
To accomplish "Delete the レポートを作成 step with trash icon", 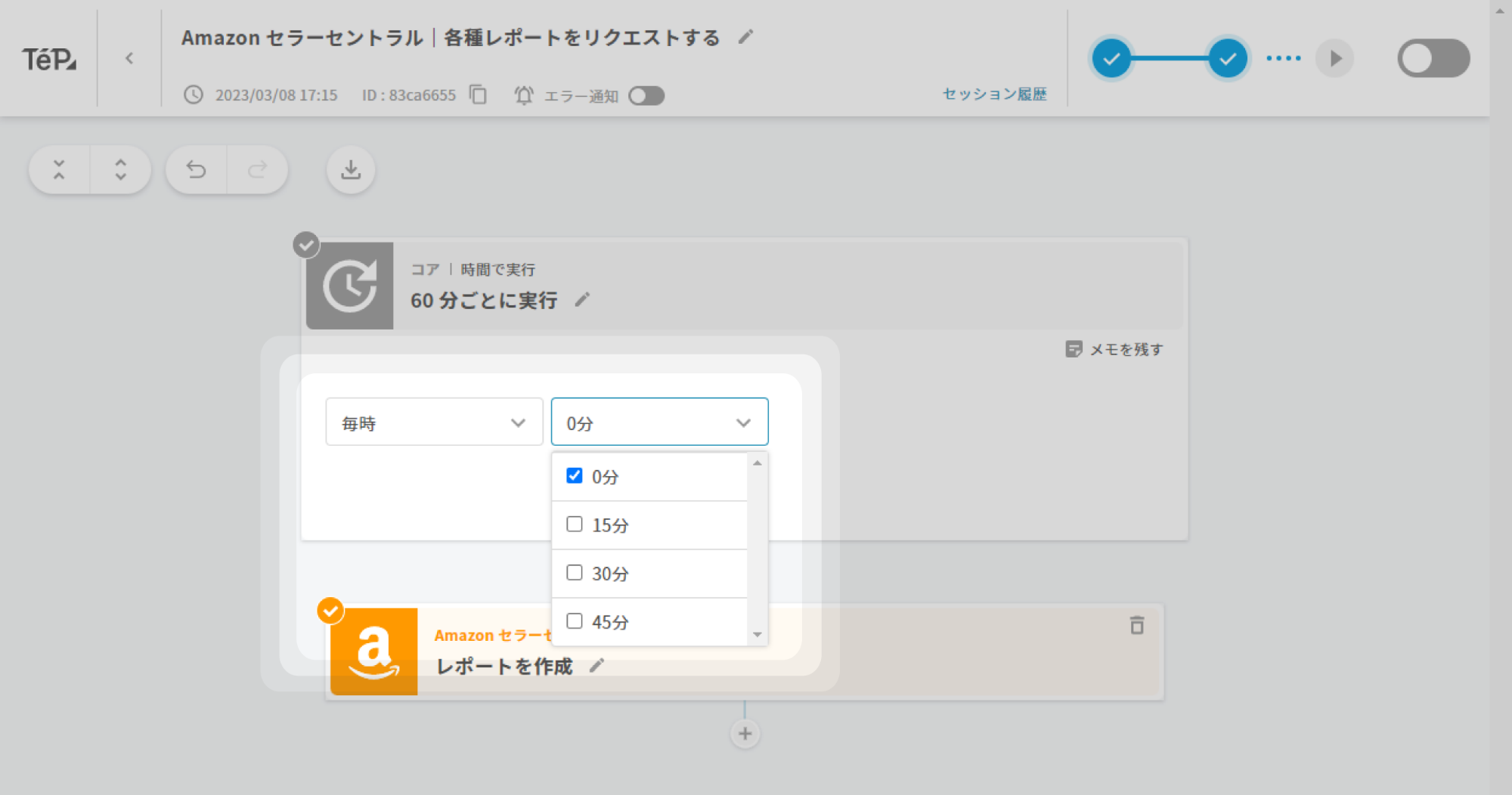I will coord(1137,626).
